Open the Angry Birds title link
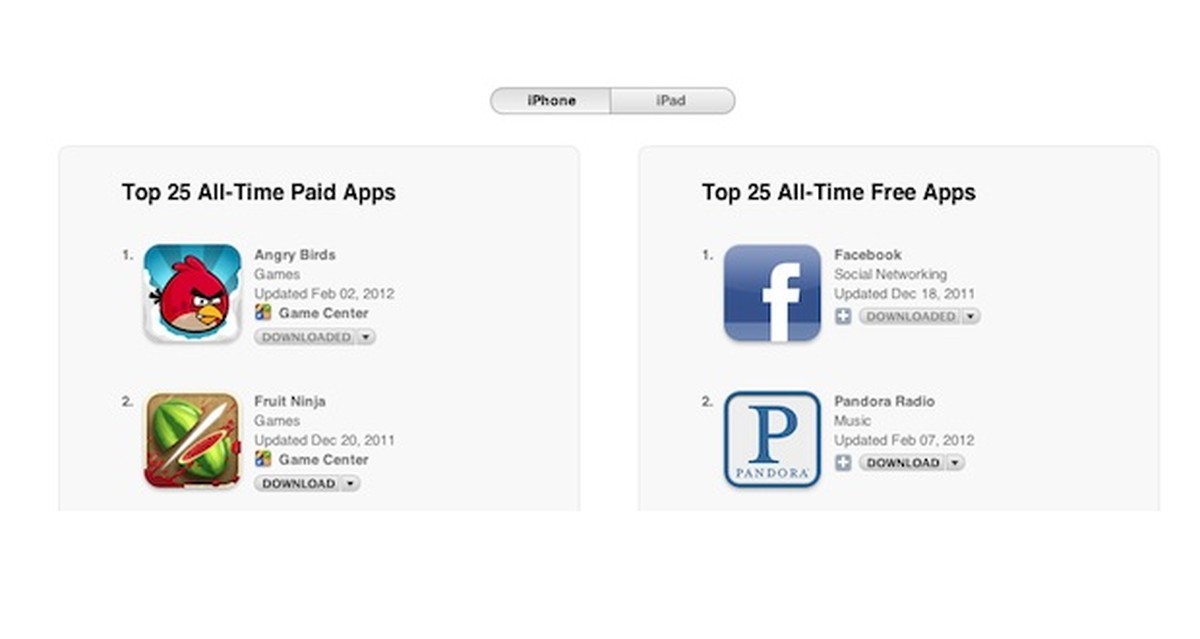This screenshot has height=639, width=1200. point(295,255)
